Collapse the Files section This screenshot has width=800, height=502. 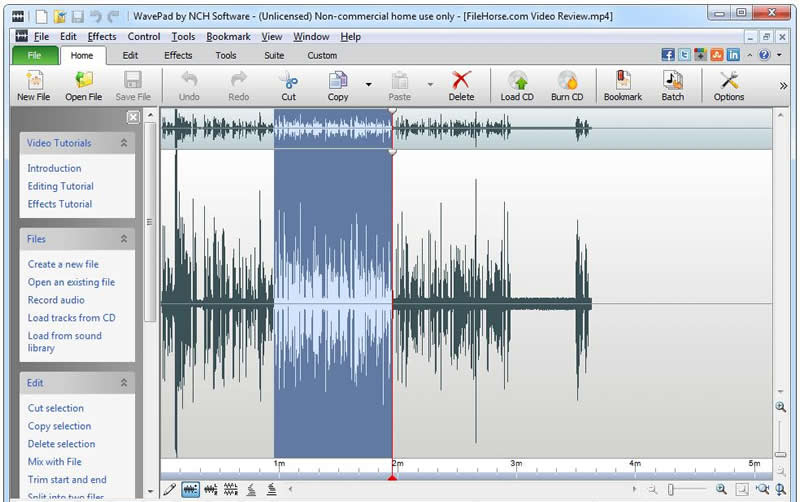(124, 239)
